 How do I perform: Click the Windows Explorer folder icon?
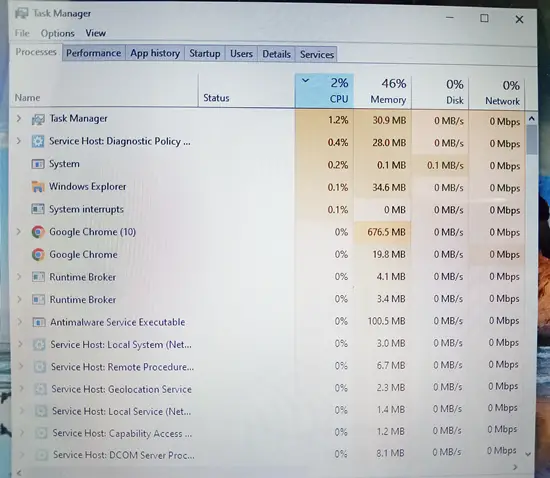coord(38,187)
